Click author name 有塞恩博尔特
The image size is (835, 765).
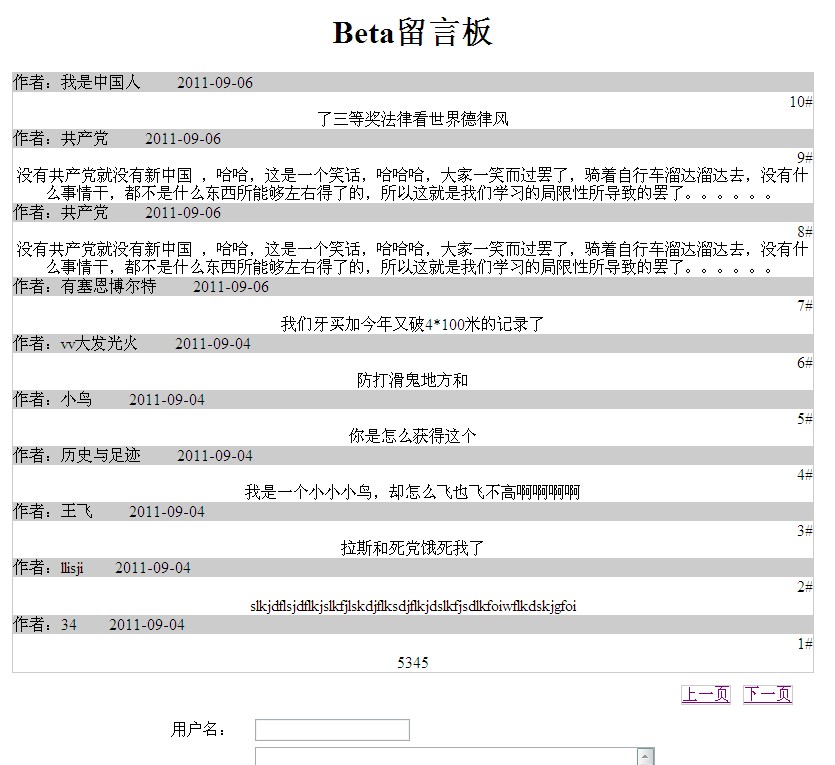[108, 286]
